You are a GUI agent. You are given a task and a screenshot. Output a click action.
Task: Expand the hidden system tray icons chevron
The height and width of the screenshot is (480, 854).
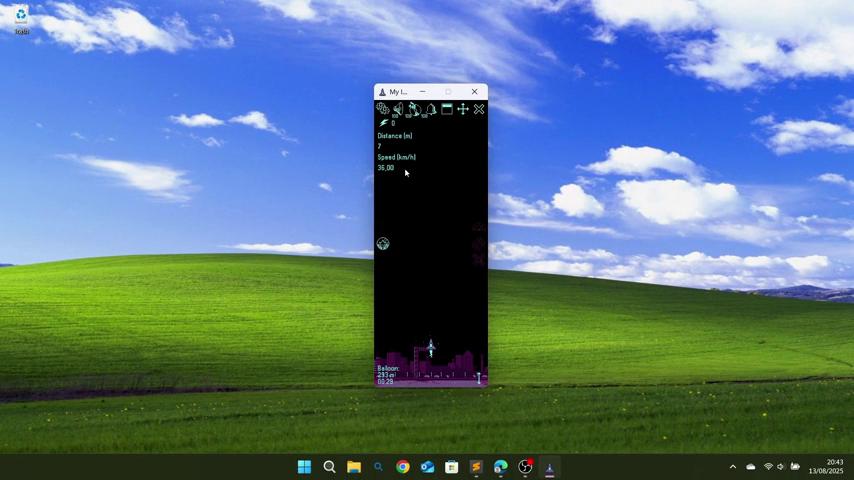pyautogui.click(x=732, y=467)
